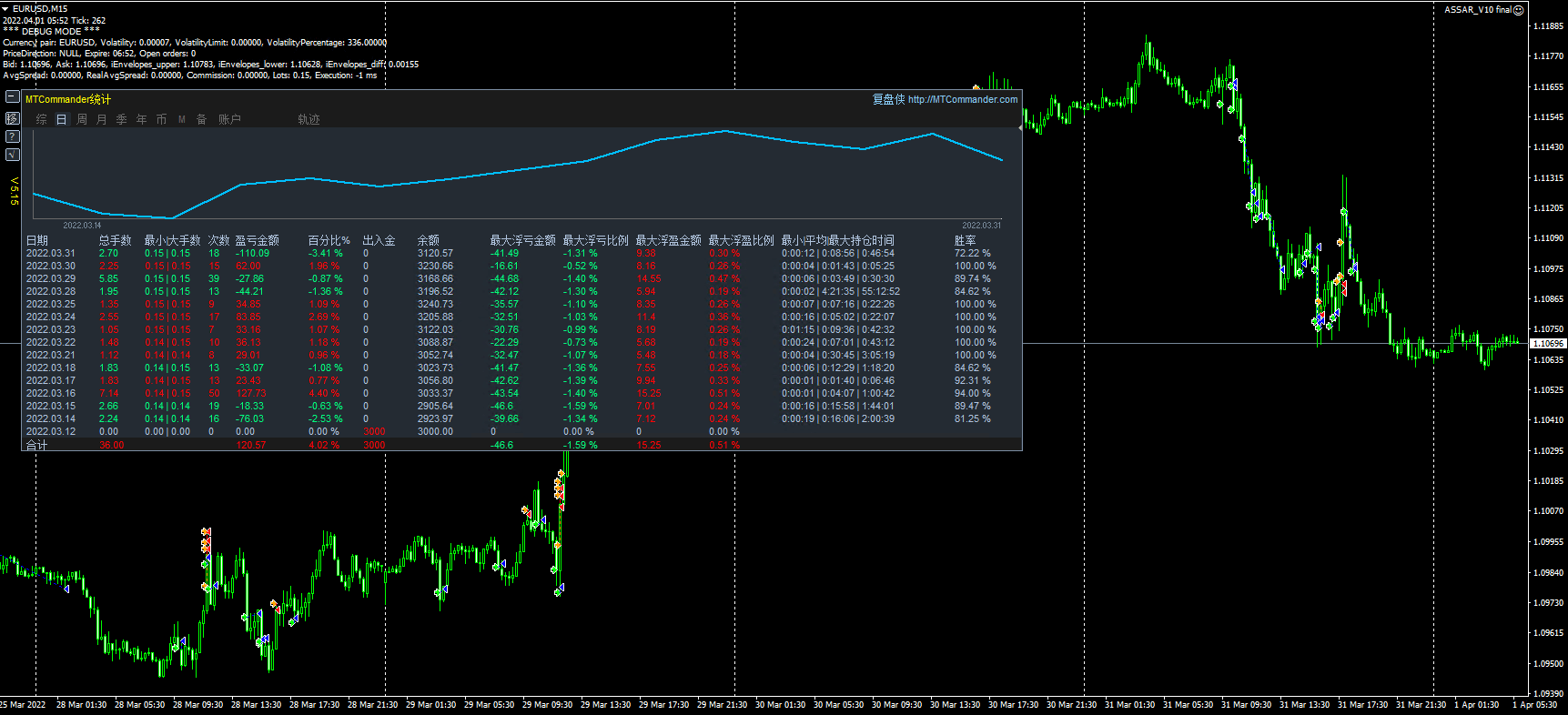This screenshot has height=715, width=1568.
Task: Open the 年 yearly tab
Action: (142, 119)
